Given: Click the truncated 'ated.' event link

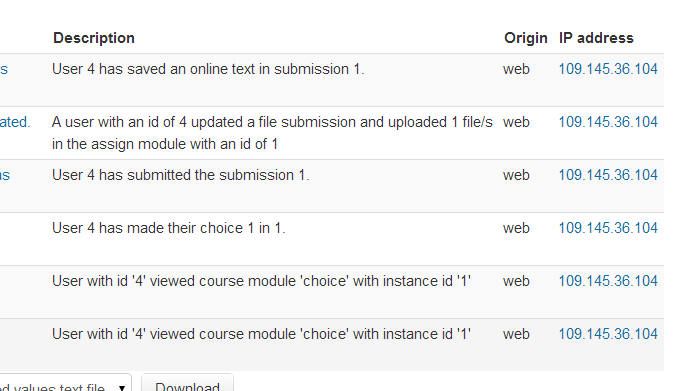Looking at the screenshot, I should point(15,122).
